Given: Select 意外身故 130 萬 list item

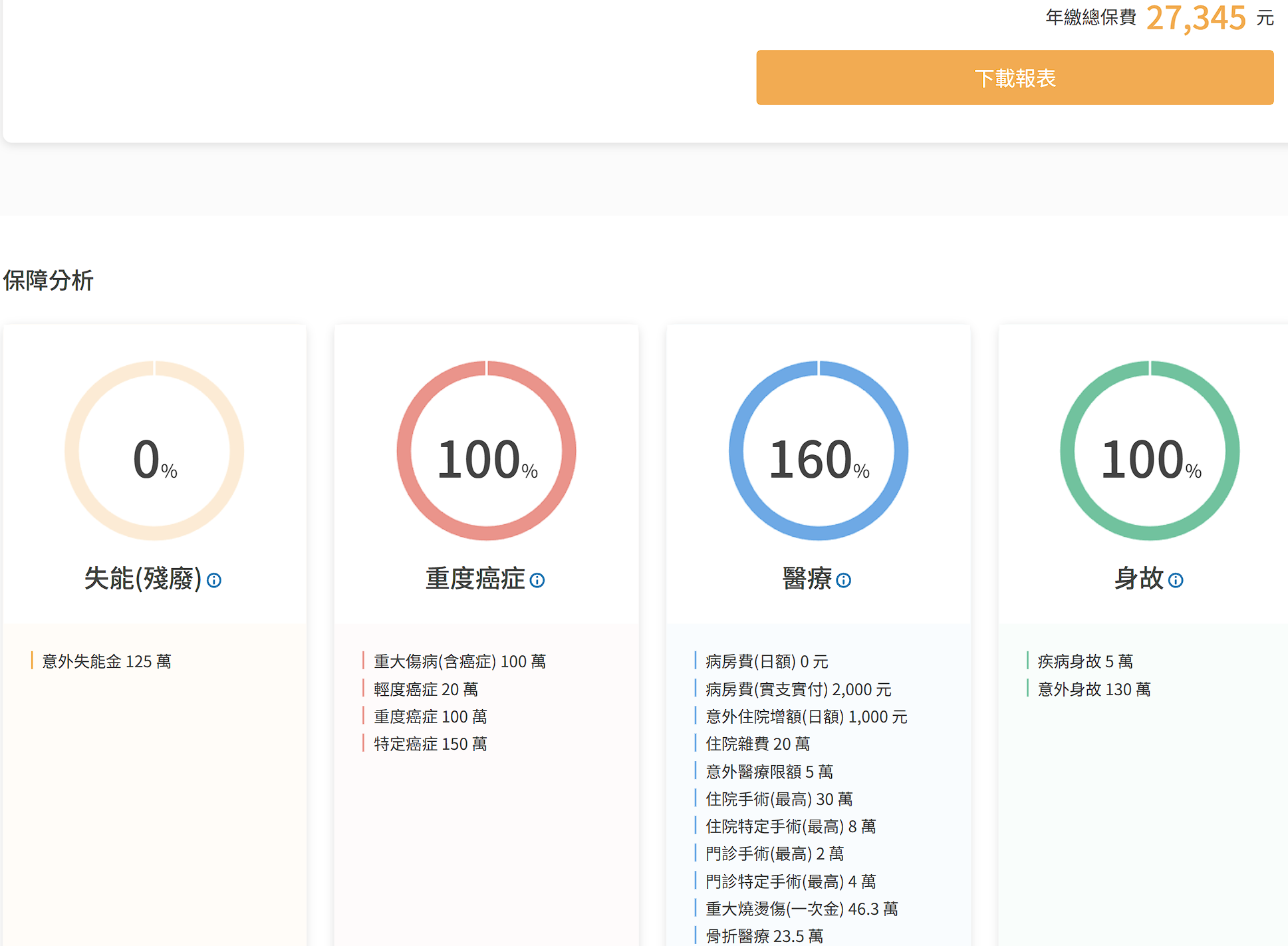Looking at the screenshot, I should coord(1094,689).
